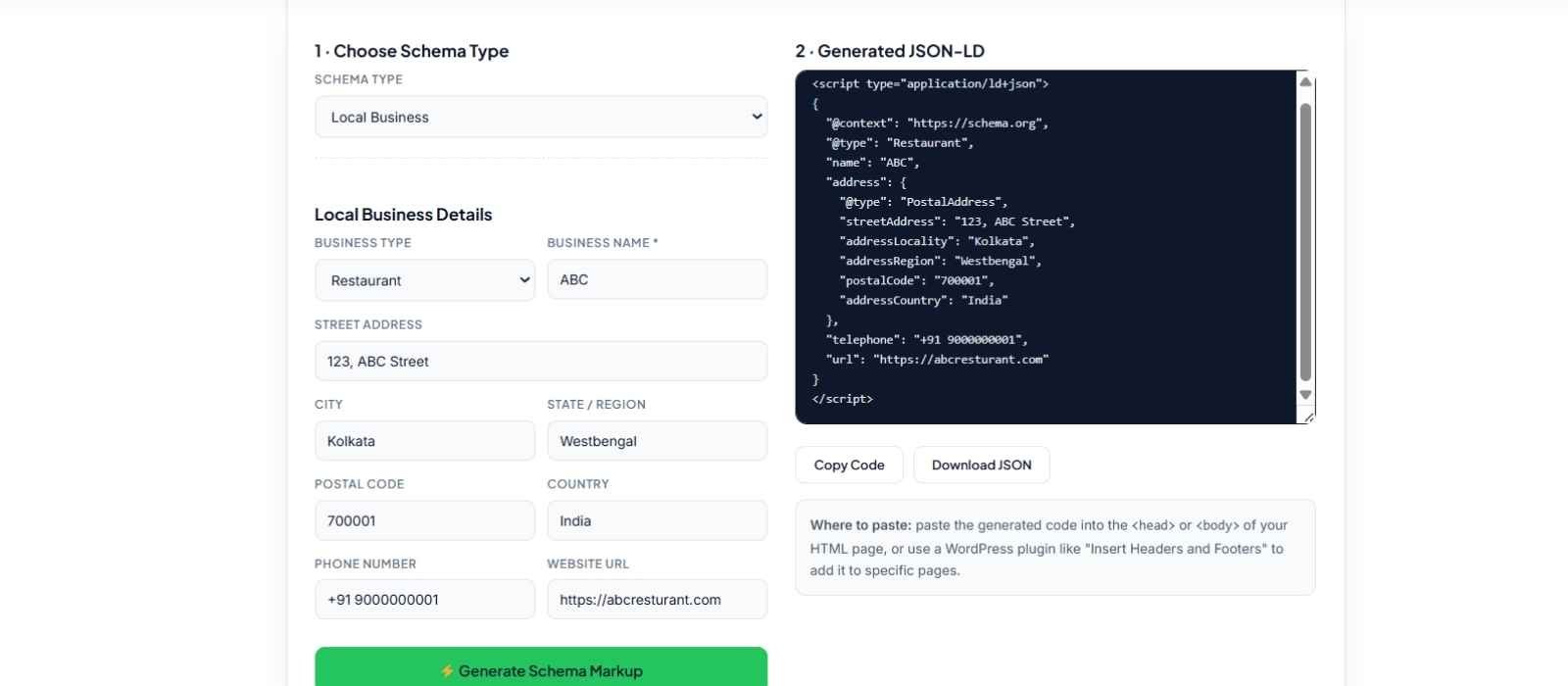Open the Business Type Restaurant dropdown
The height and width of the screenshot is (686, 1568).
[x=424, y=280]
